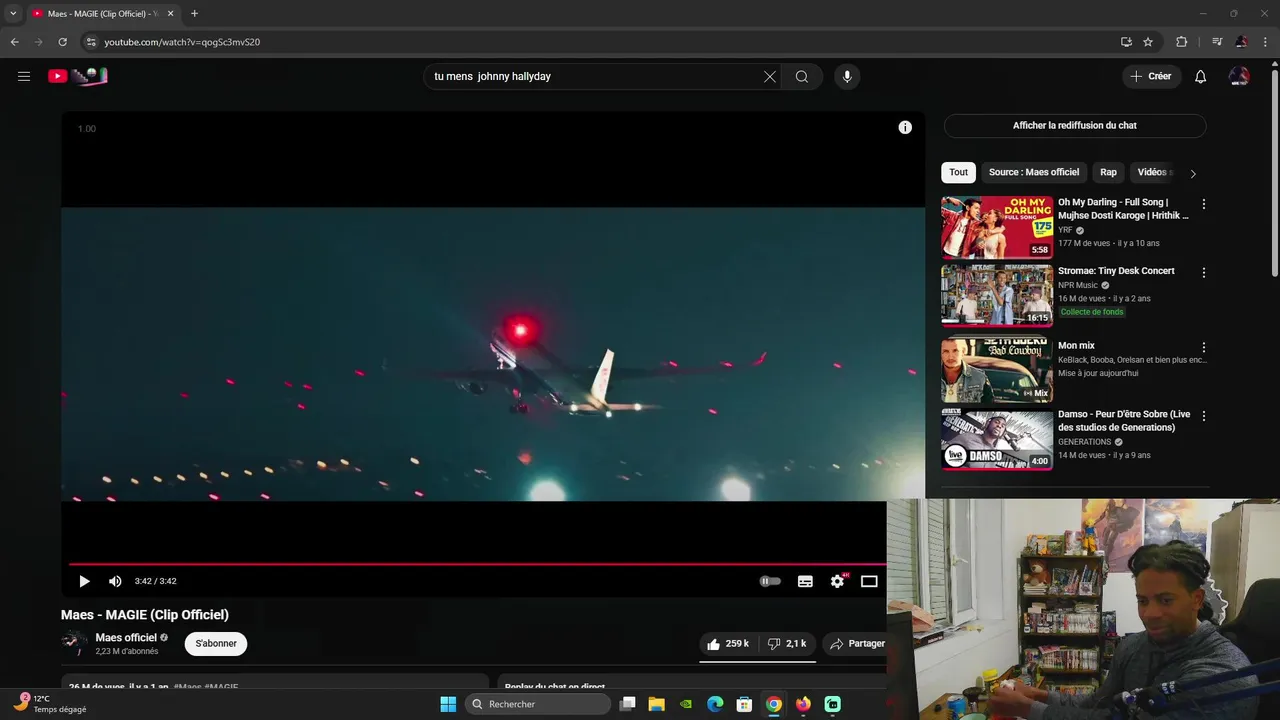1280x720 pixels.
Task: Click the NPR Music channel name
Action: 1078,285
